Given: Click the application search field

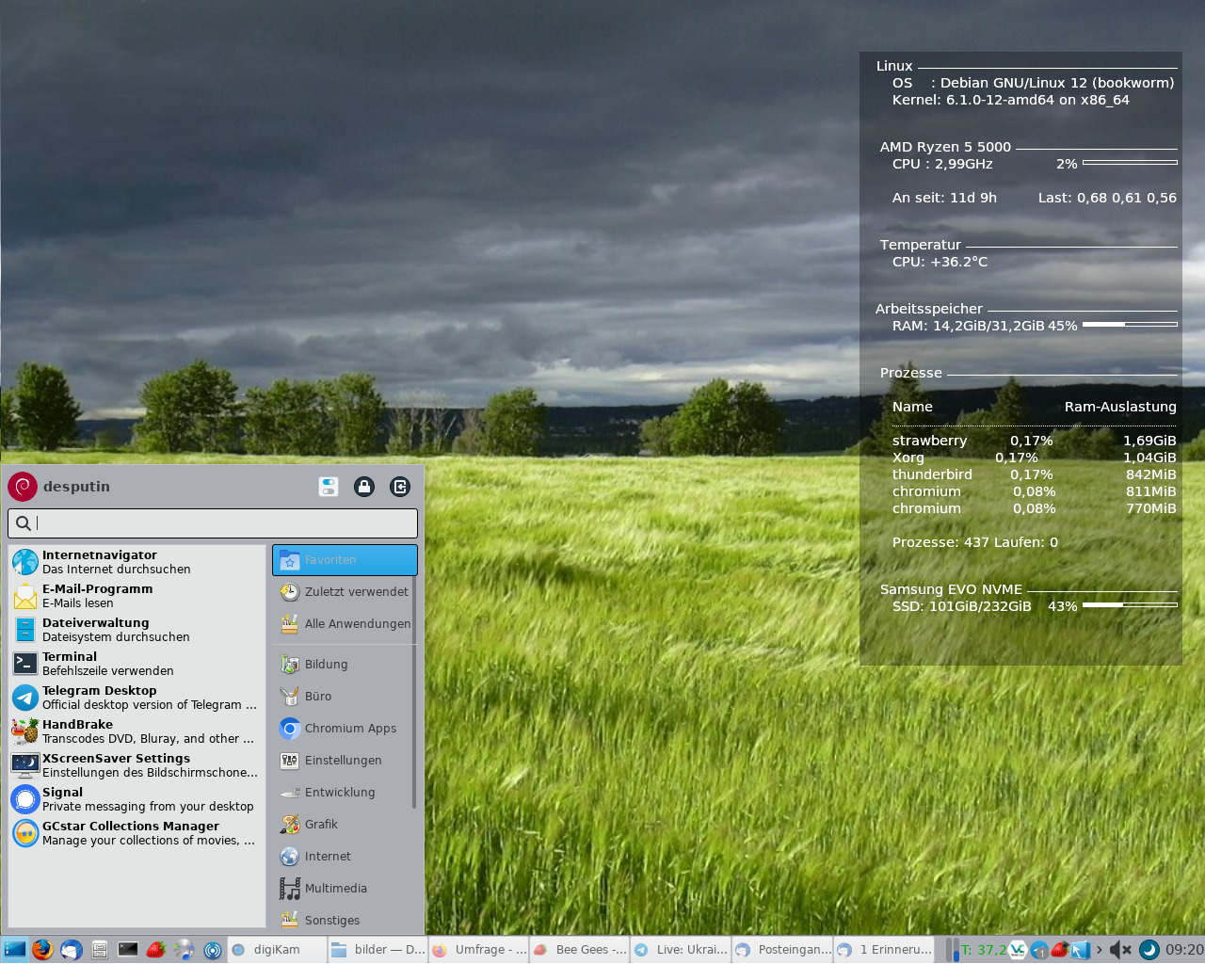Looking at the screenshot, I should pyautogui.click(x=213, y=523).
